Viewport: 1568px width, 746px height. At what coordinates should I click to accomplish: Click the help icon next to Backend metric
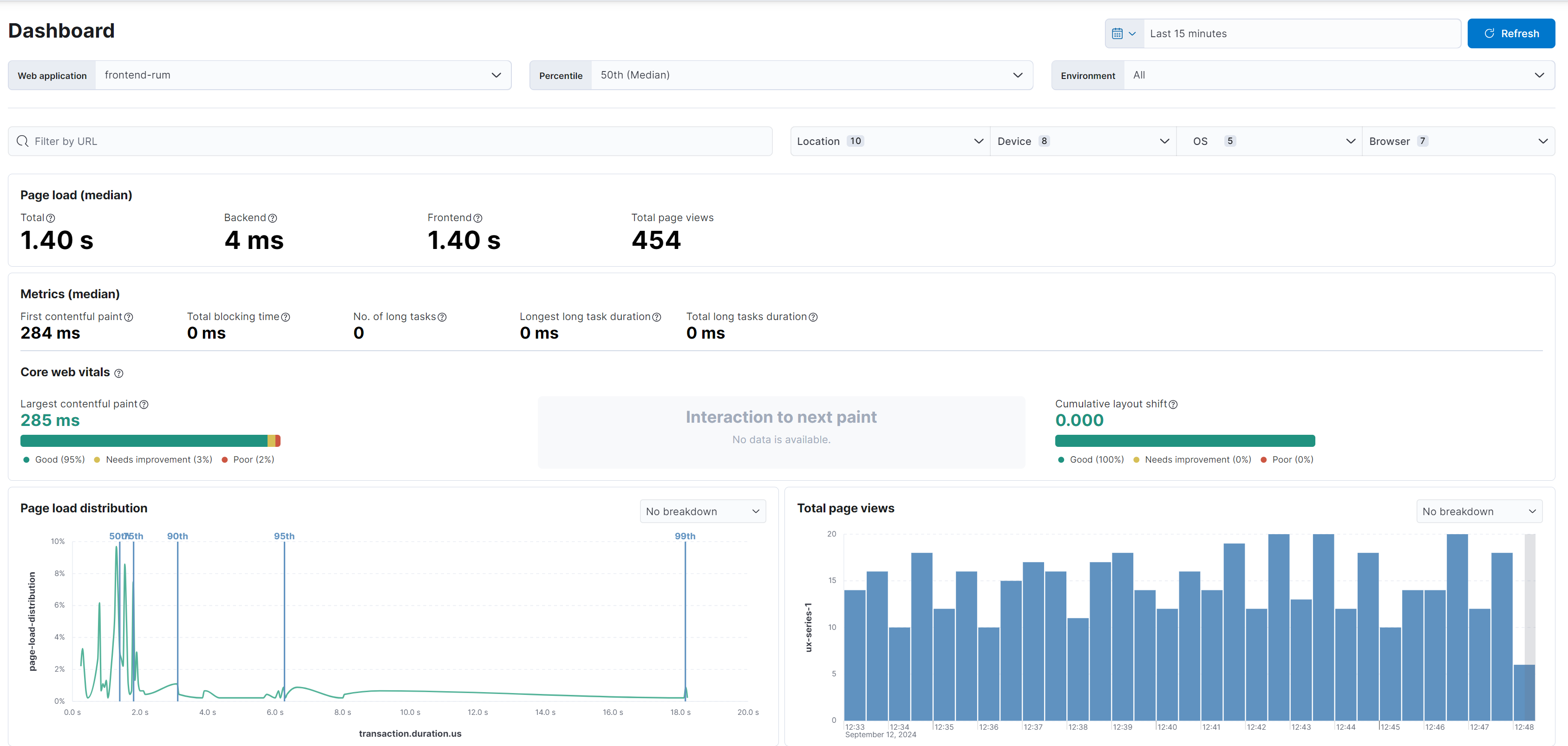[273, 218]
